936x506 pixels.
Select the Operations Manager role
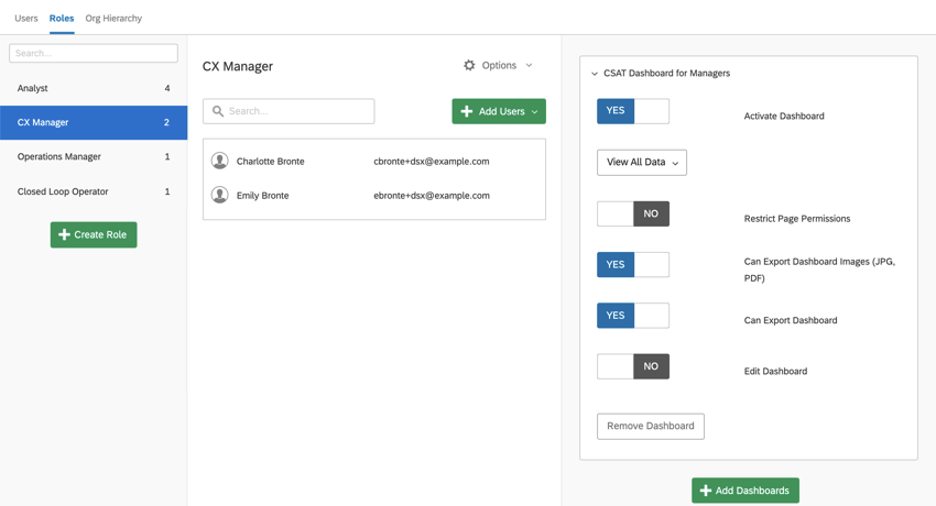tap(94, 156)
